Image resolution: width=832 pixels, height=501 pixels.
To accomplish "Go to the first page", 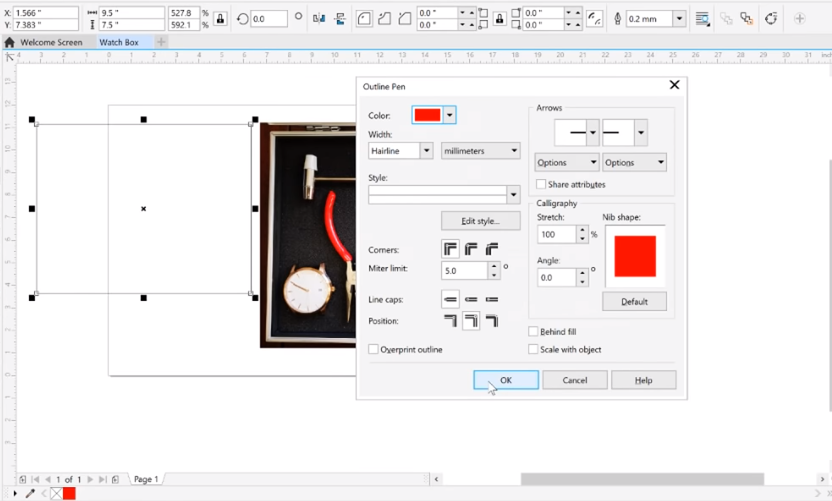I will coord(36,479).
